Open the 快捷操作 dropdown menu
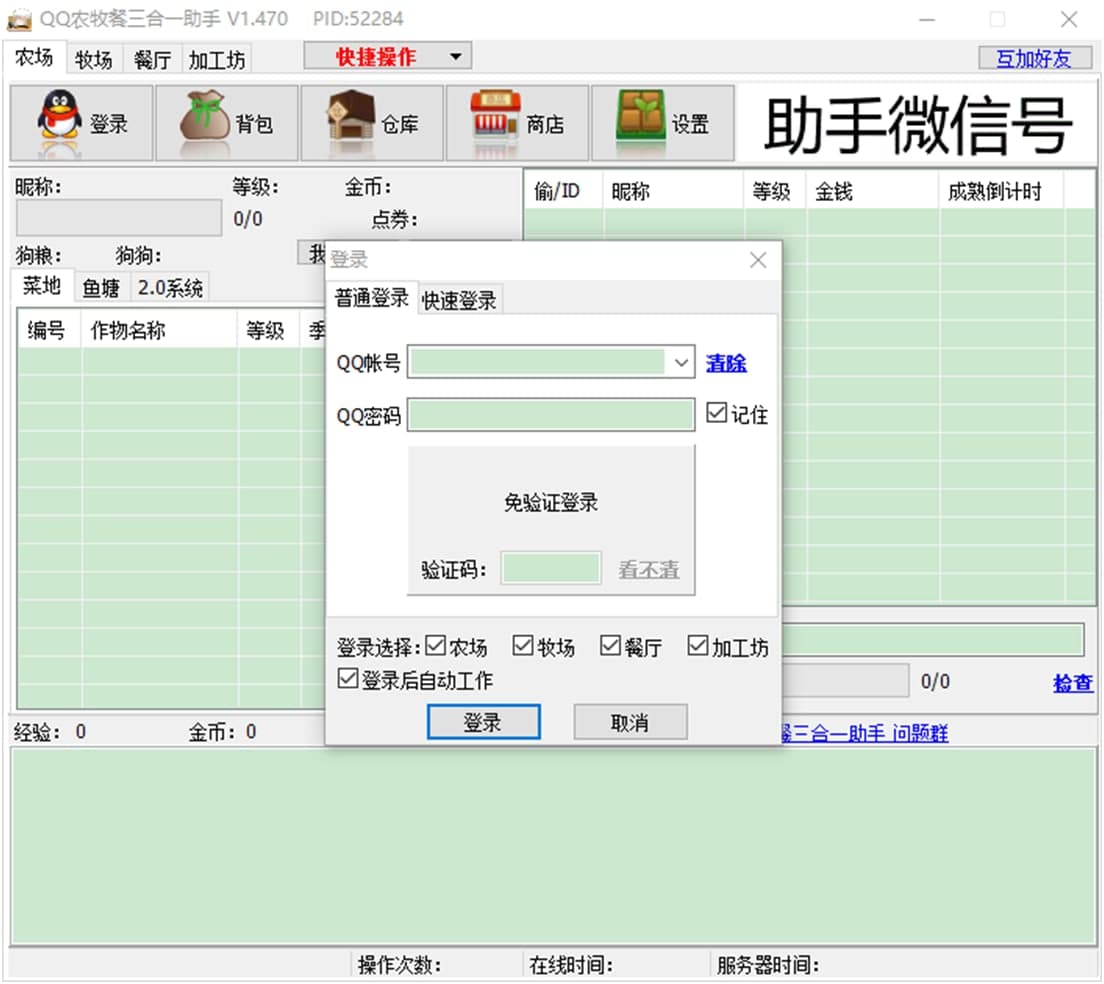The width and height of the screenshot is (1104, 984). tap(387, 56)
